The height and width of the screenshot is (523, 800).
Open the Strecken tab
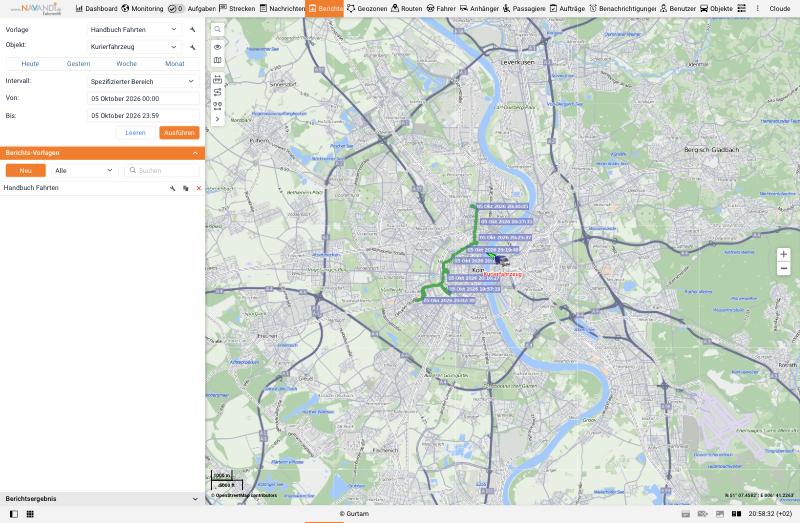click(x=237, y=9)
